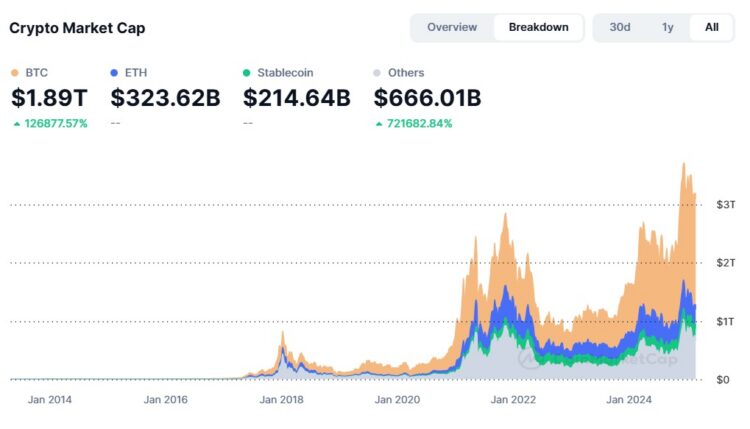Click the $1.89T BTC value
Viewport: 750px width, 429px height.
[x=49, y=98]
